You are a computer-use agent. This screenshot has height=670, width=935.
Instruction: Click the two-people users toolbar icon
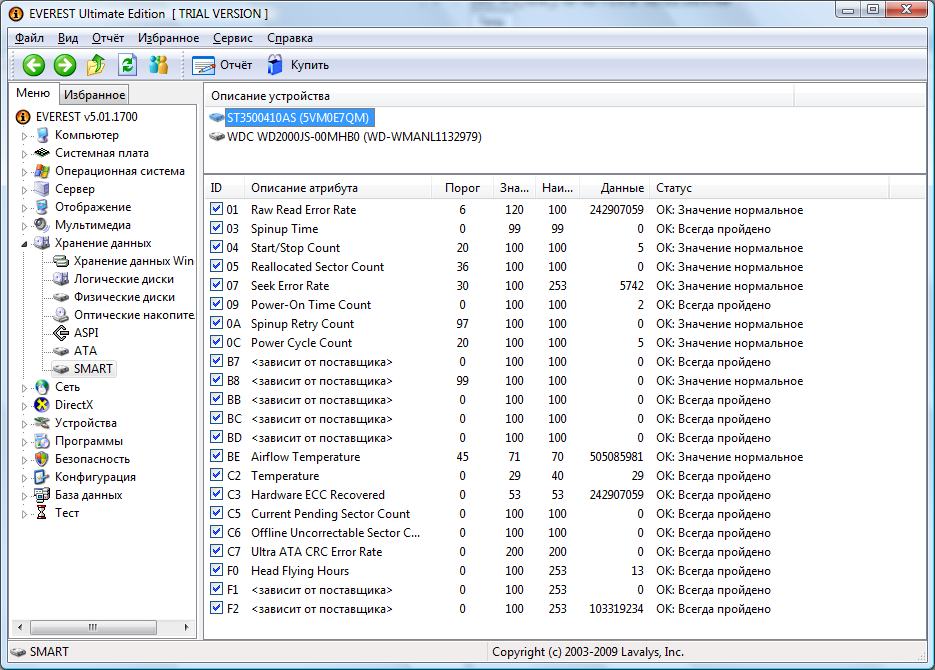tap(158, 65)
